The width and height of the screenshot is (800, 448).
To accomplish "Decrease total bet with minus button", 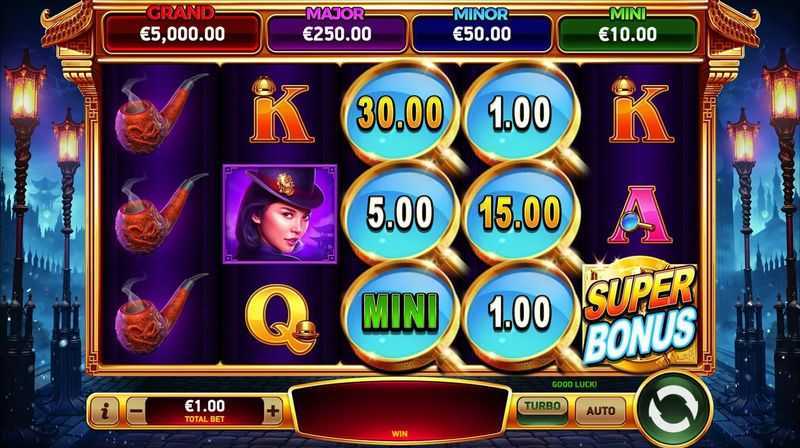I will pos(136,410).
